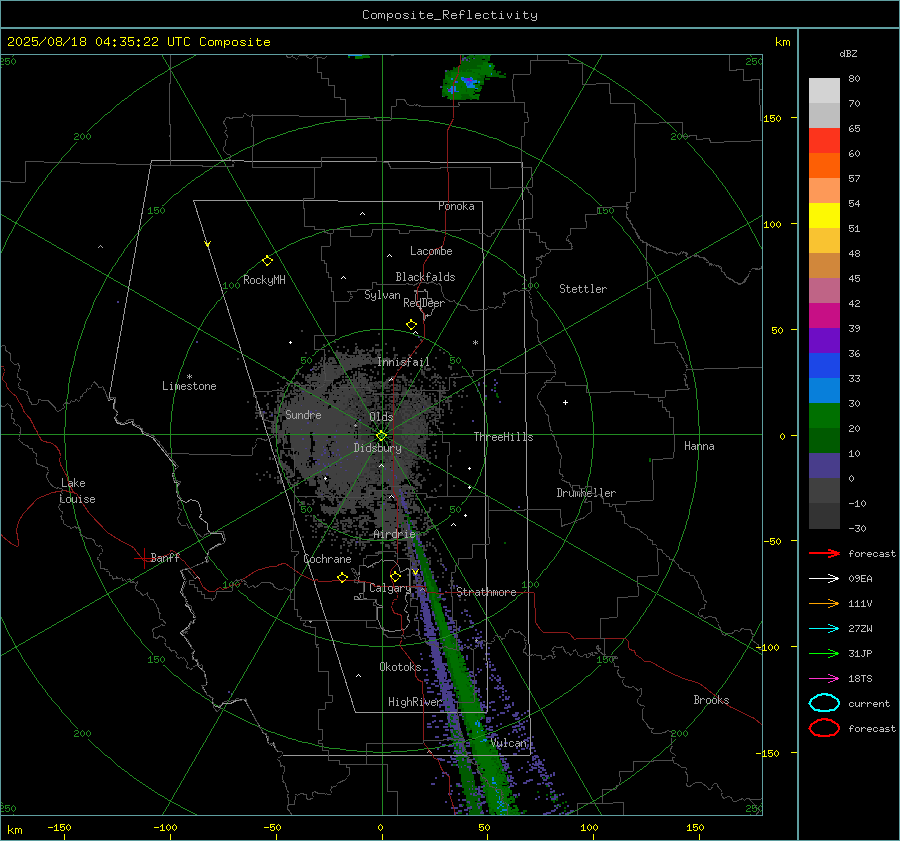Click the Composite_Reflectivity title
The image size is (900, 841).
449,15
